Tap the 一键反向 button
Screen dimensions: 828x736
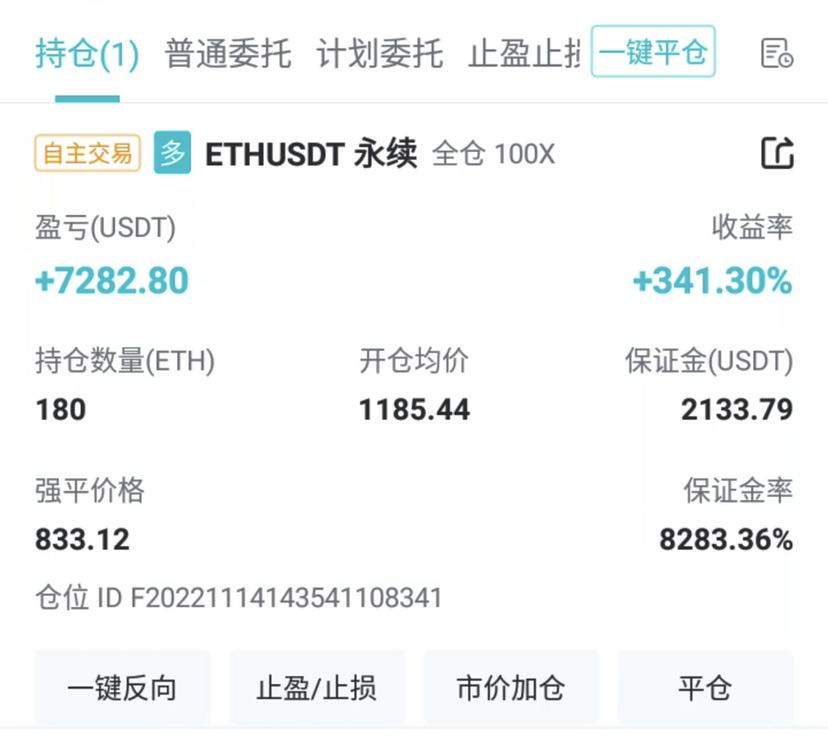coord(123,688)
